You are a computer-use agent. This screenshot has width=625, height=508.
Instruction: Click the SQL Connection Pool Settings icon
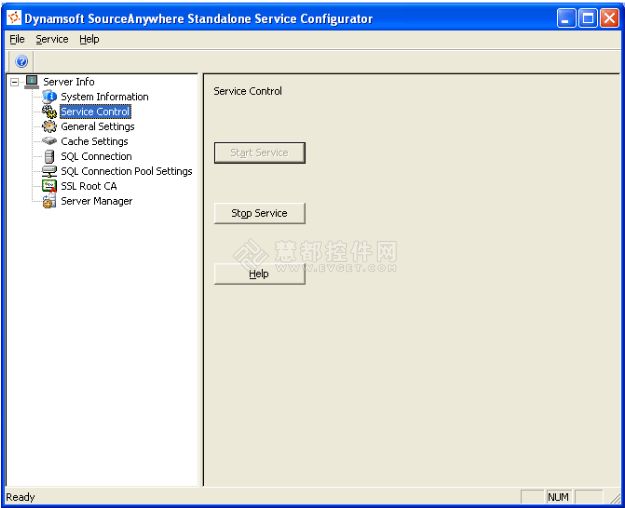(49, 171)
